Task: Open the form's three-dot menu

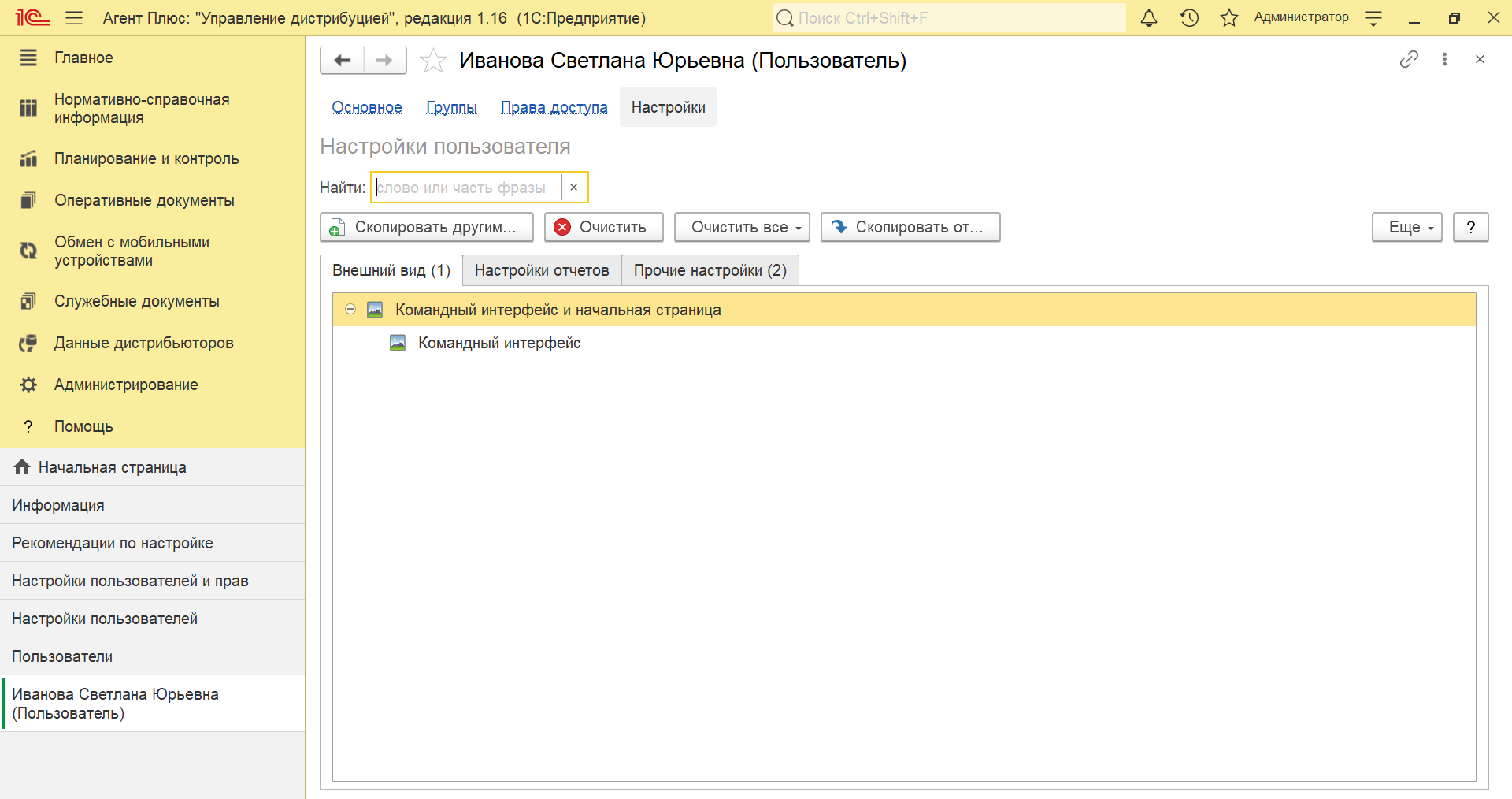Action: tap(1444, 59)
